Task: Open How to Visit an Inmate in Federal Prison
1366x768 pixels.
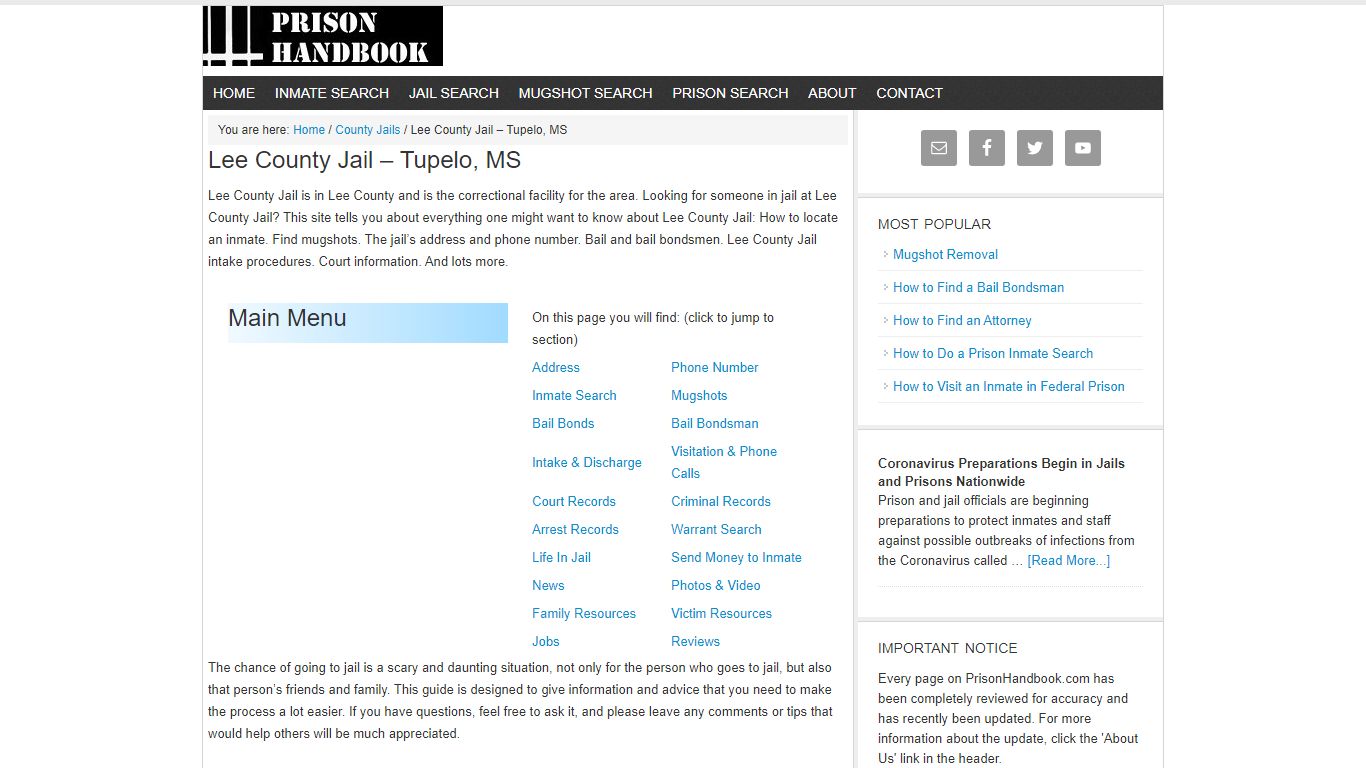Action: [x=1009, y=386]
